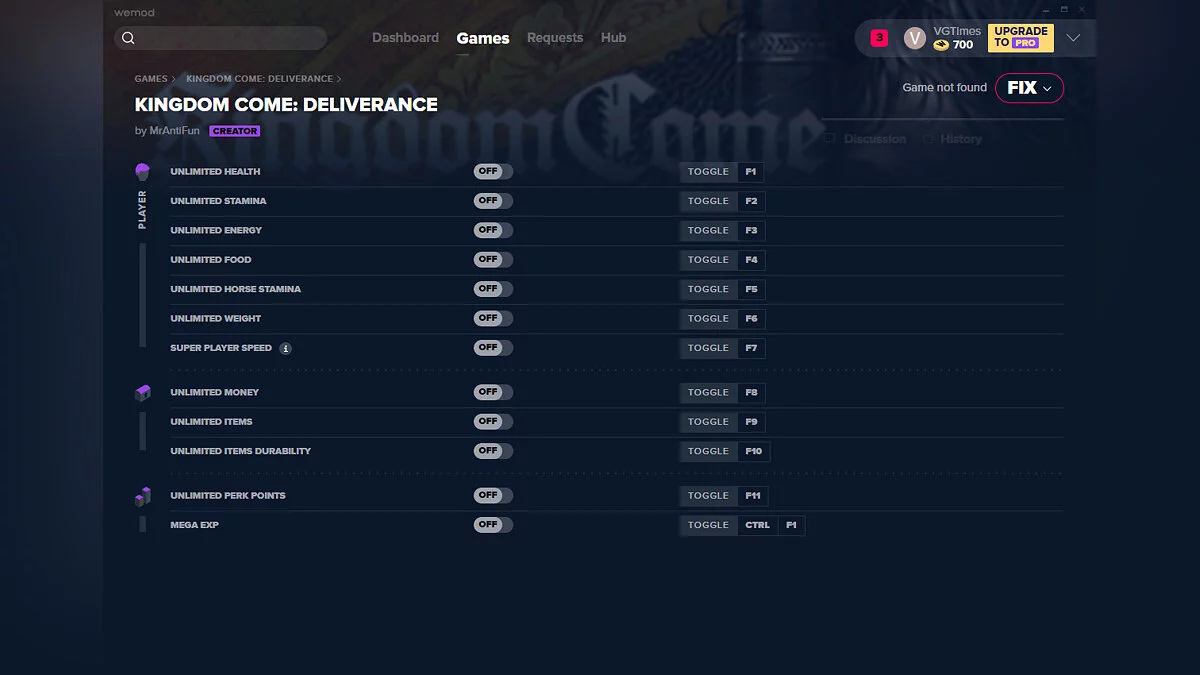Click the Player category icon
The width and height of the screenshot is (1200, 675).
[142, 172]
